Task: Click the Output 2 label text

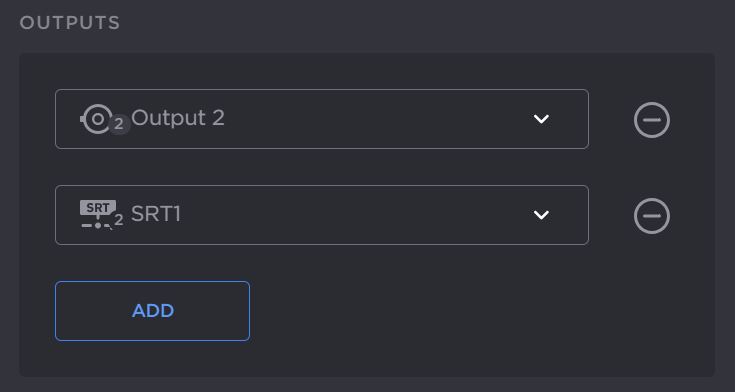Action: tap(178, 118)
